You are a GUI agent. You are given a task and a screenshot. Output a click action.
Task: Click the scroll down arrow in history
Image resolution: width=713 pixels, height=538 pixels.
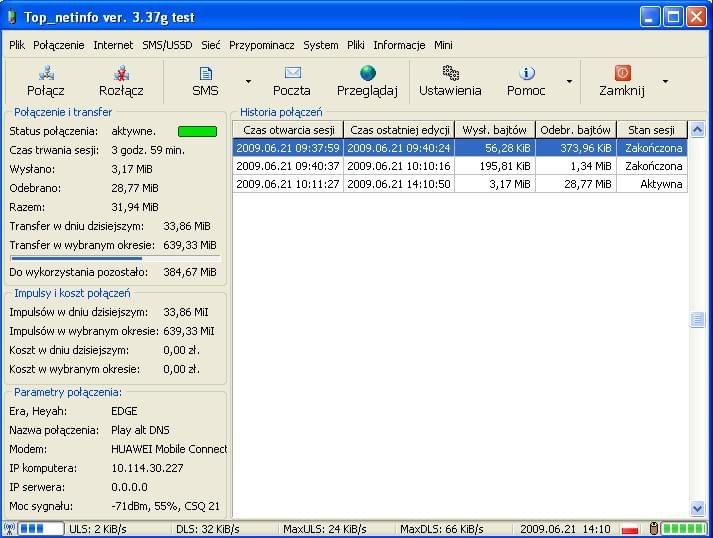point(697,508)
